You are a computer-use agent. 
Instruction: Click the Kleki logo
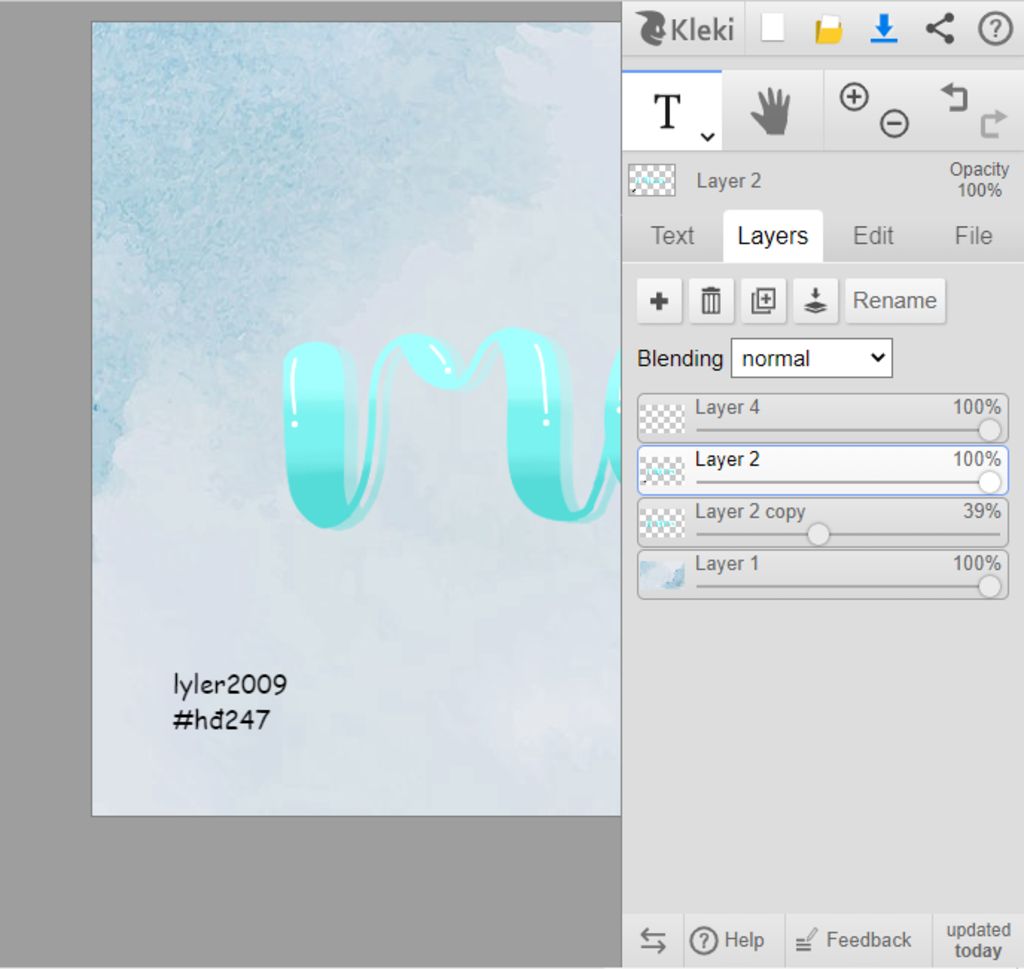(685, 29)
